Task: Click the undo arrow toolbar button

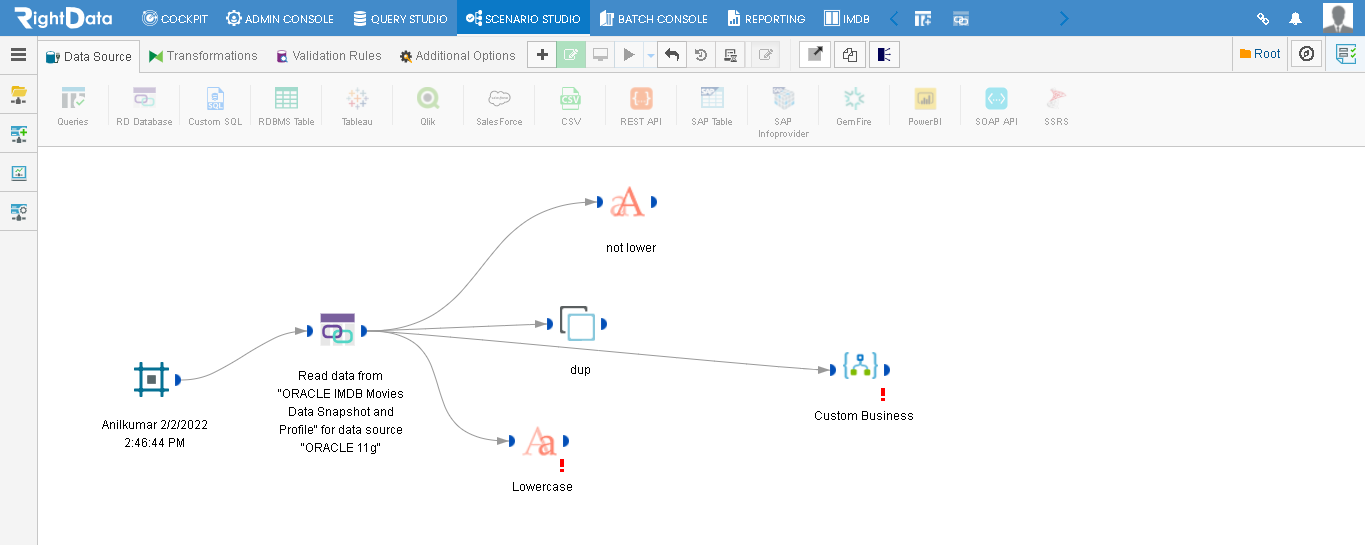Action: [x=672, y=55]
